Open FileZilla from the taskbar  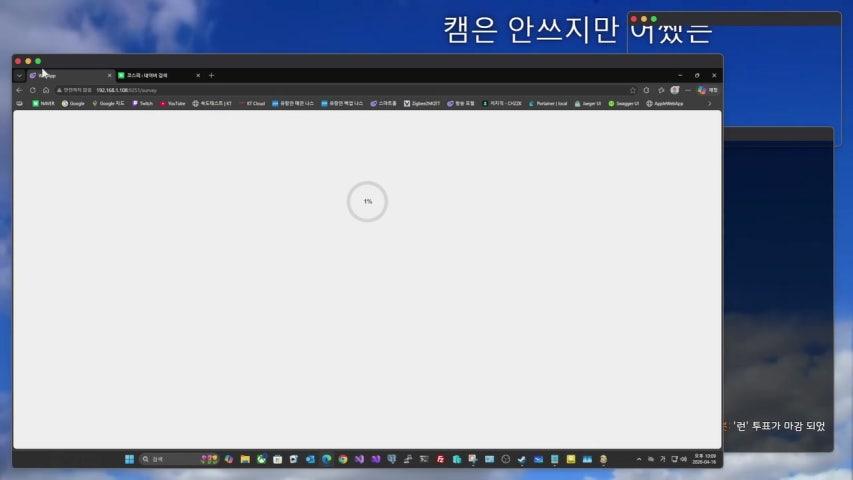point(441,459)
